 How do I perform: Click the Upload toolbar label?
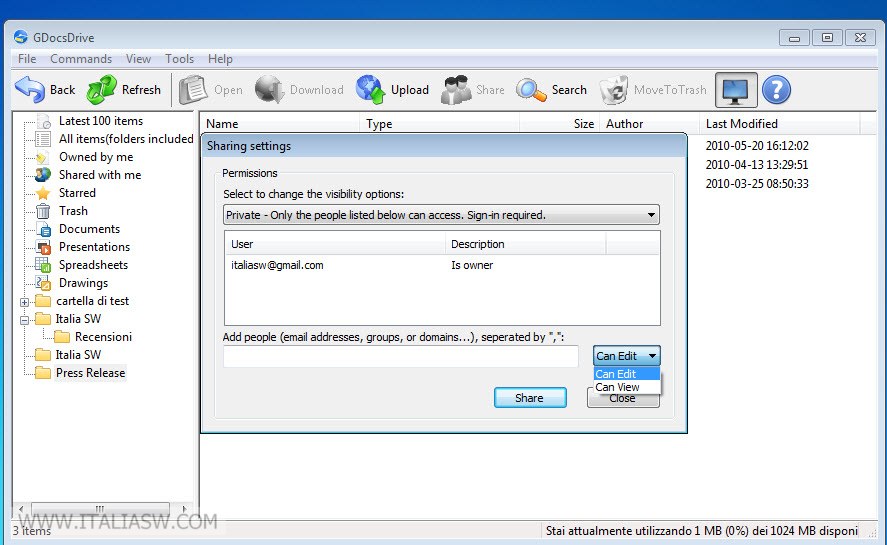coord(410,90)
